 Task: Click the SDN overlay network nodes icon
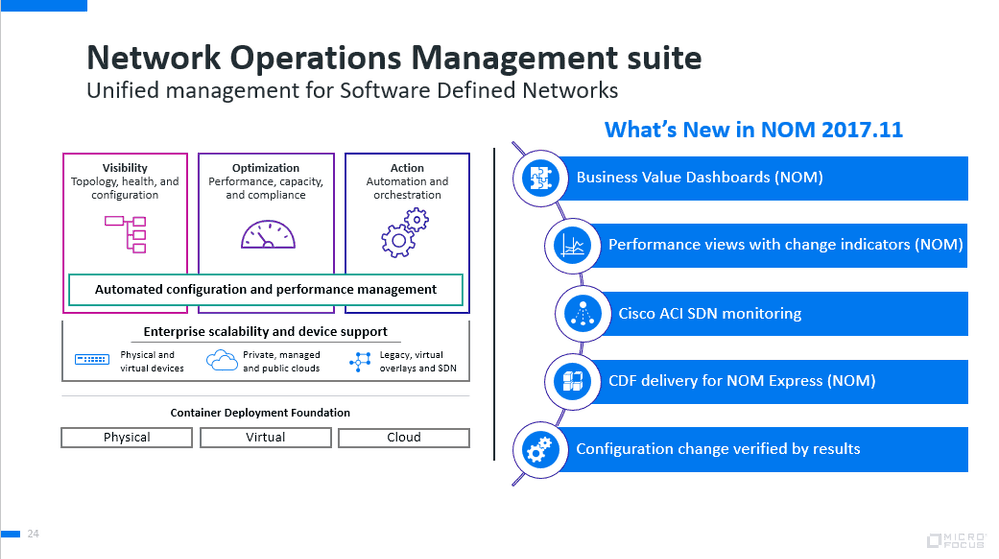click(x=360, y=362)
